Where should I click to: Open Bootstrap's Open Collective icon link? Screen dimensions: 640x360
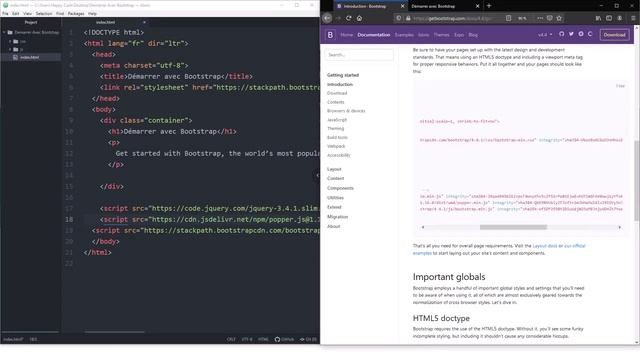590,34
